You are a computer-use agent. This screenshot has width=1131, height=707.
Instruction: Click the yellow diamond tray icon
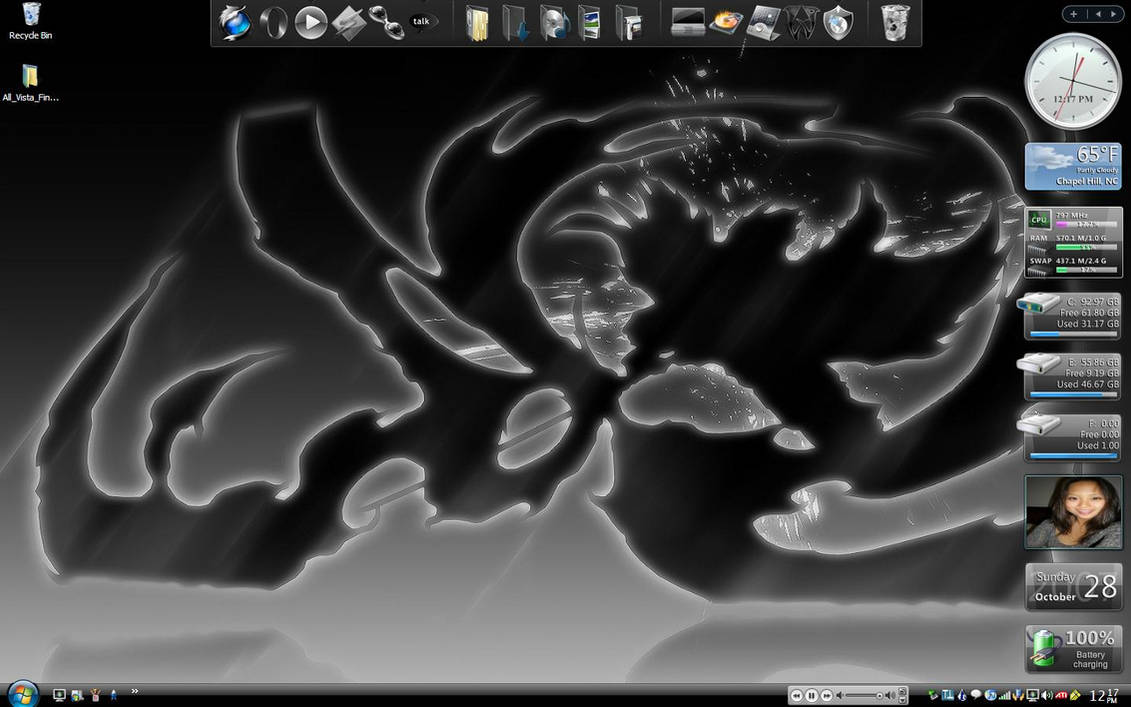(x=1075, y=695)
